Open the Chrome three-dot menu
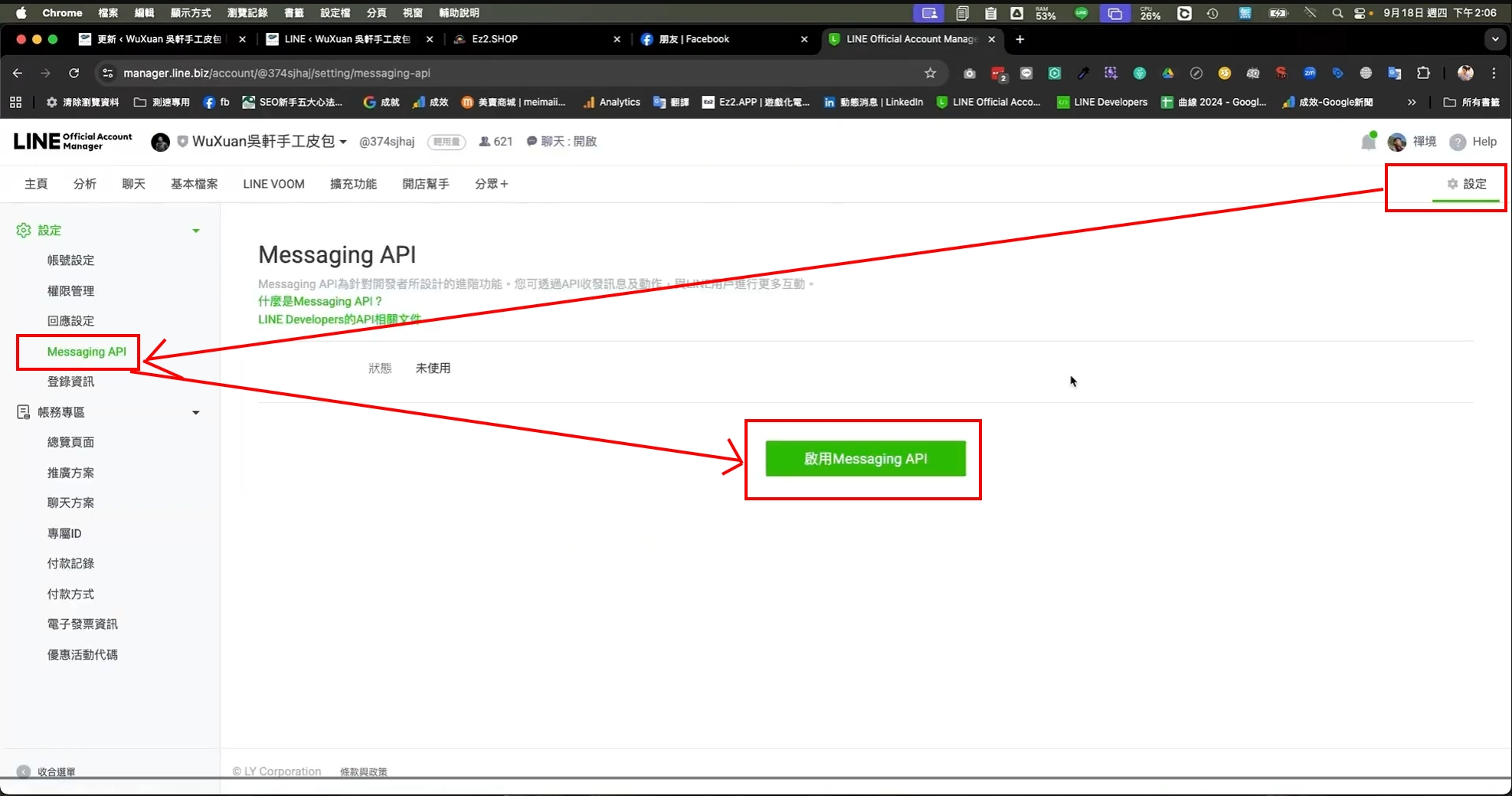The width and height of the screenshot is (1512, 796). [1494, 73]
